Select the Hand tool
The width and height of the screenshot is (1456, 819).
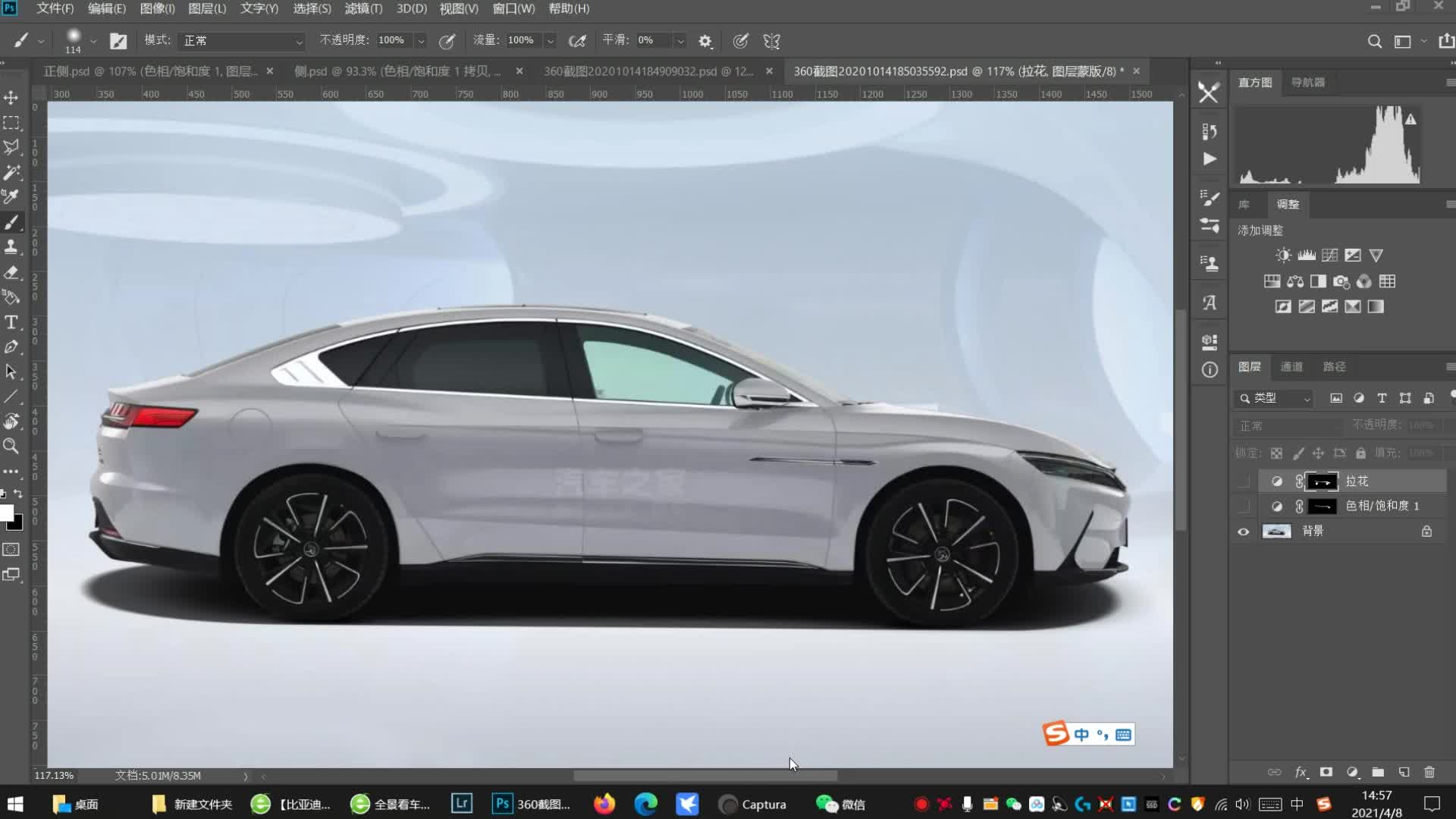11,421
